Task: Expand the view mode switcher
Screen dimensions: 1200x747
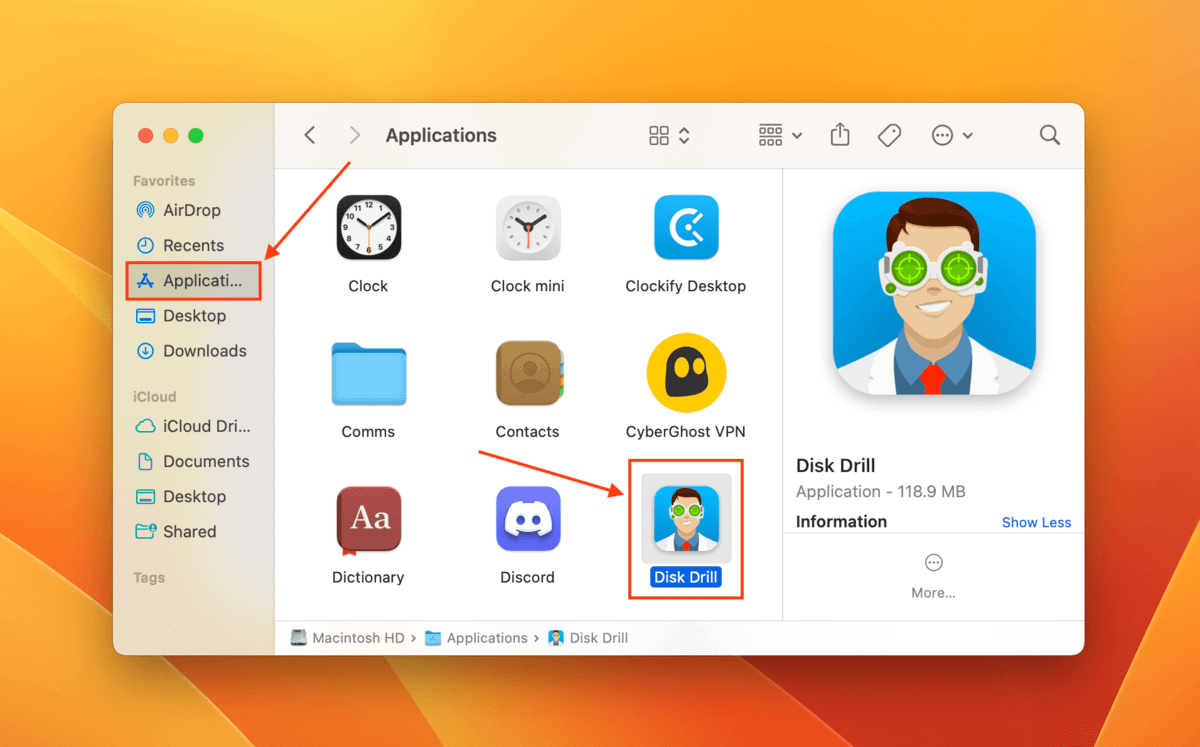Action: 669,135
